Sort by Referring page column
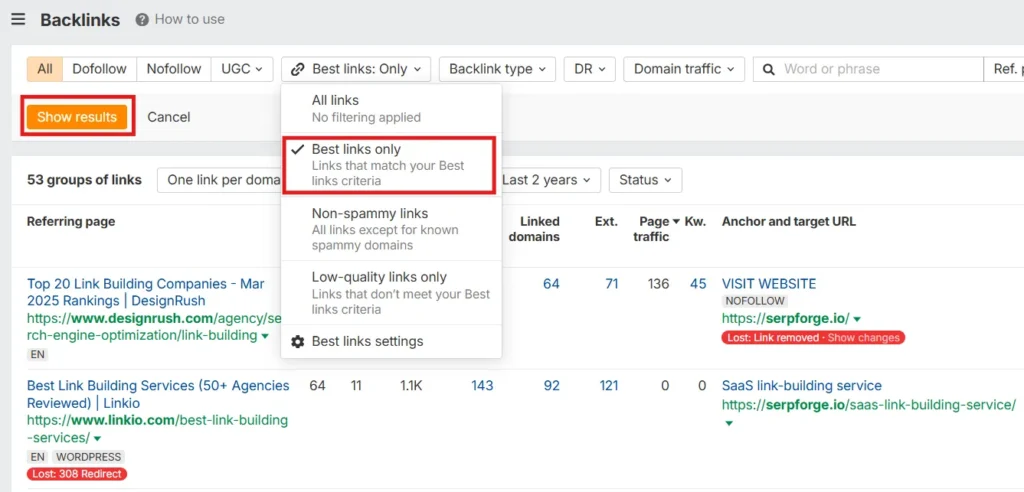The height and width of the screenshot is (492, 1024). click(x=71, y=221)
